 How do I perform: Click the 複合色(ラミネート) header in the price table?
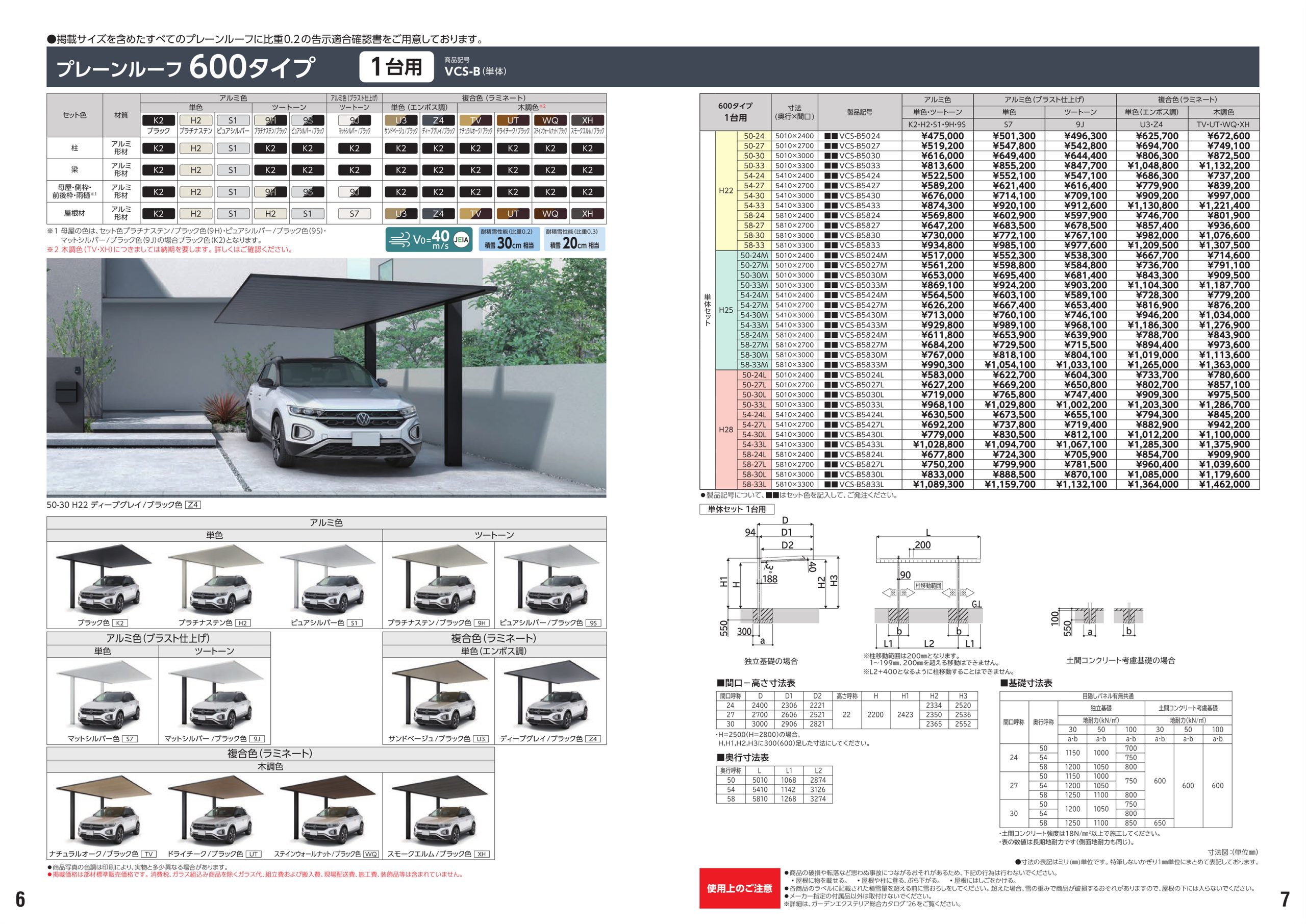[x=1187, y=99]
